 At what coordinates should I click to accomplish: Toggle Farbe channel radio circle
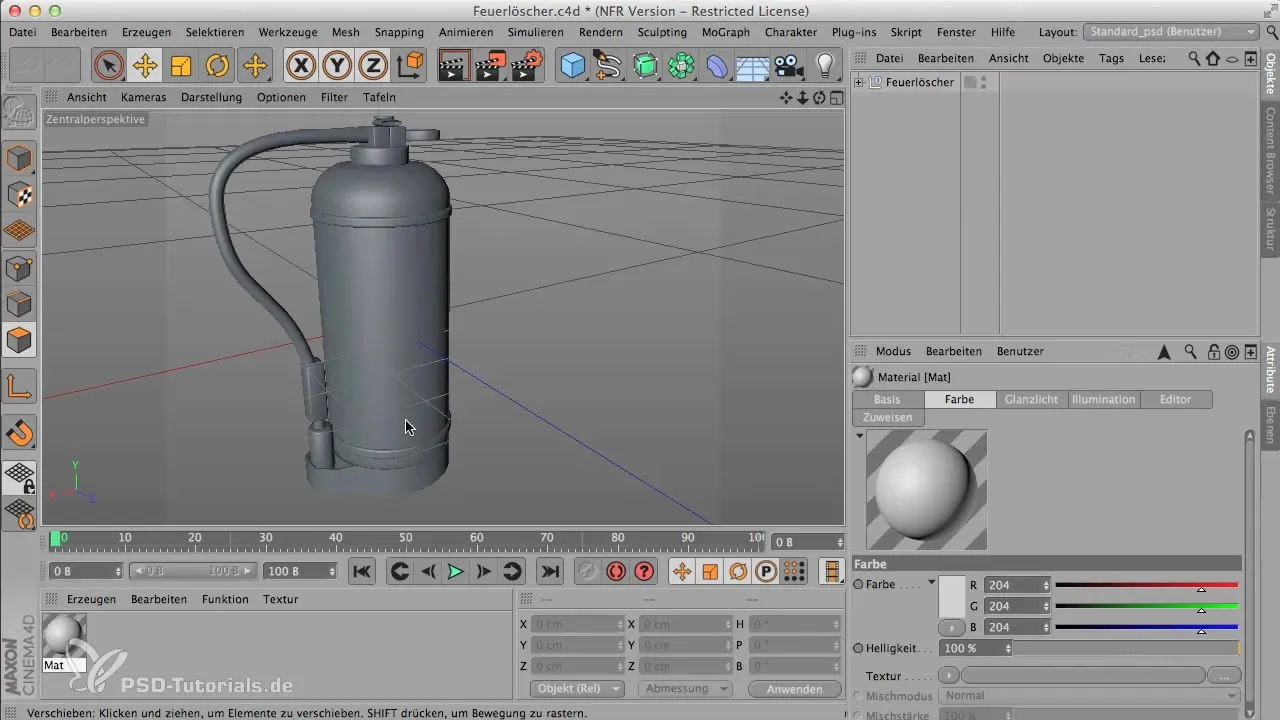coord(859,584)
